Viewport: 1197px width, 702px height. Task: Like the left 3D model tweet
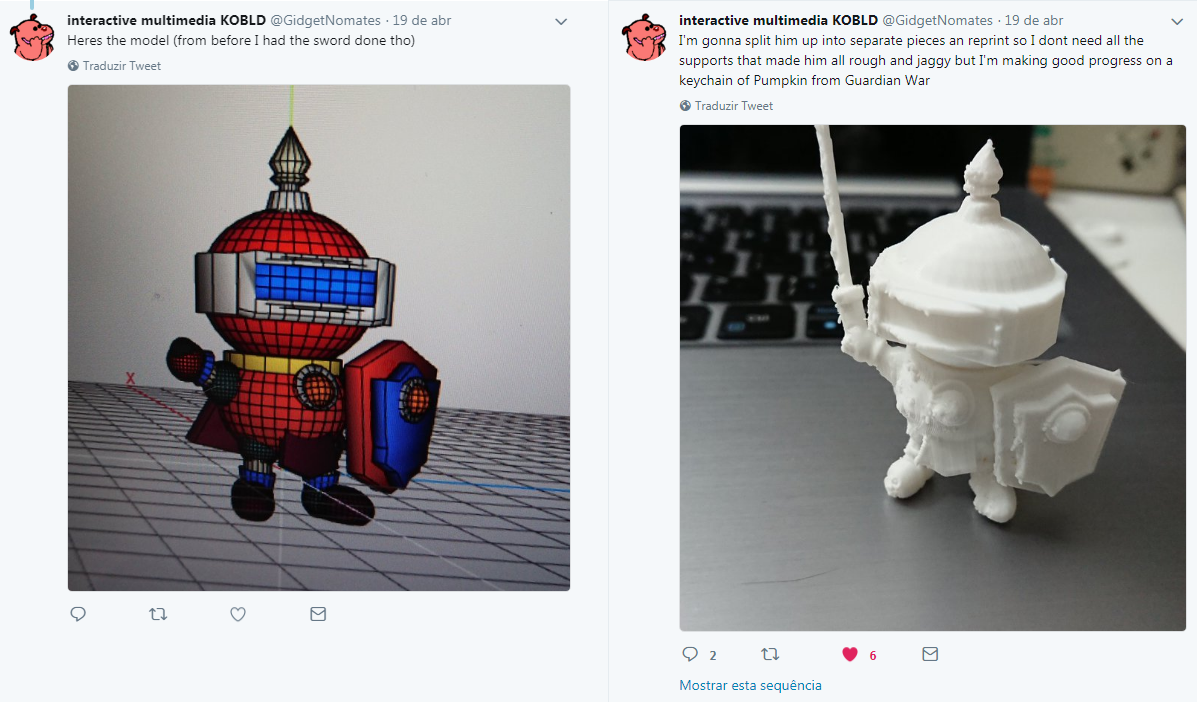click(238, 614)
